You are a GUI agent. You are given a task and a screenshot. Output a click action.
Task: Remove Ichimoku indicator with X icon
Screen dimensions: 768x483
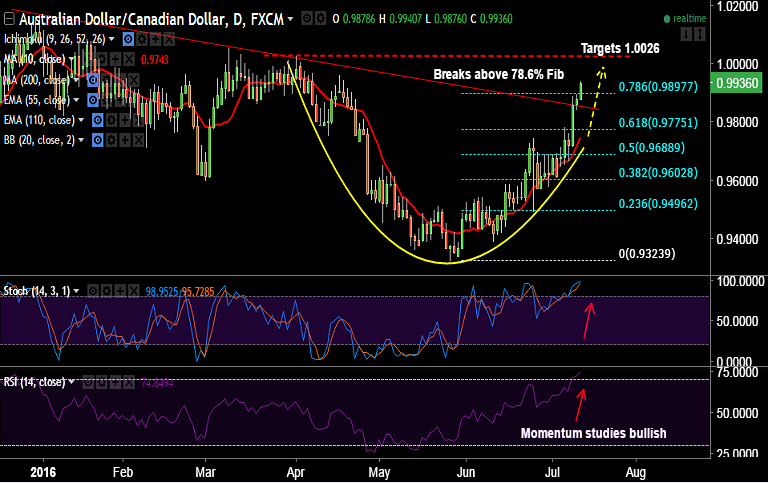point(168,39)
